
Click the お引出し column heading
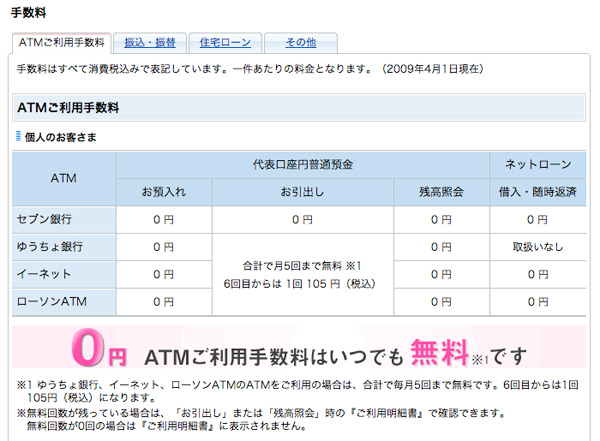coord(303,191)
